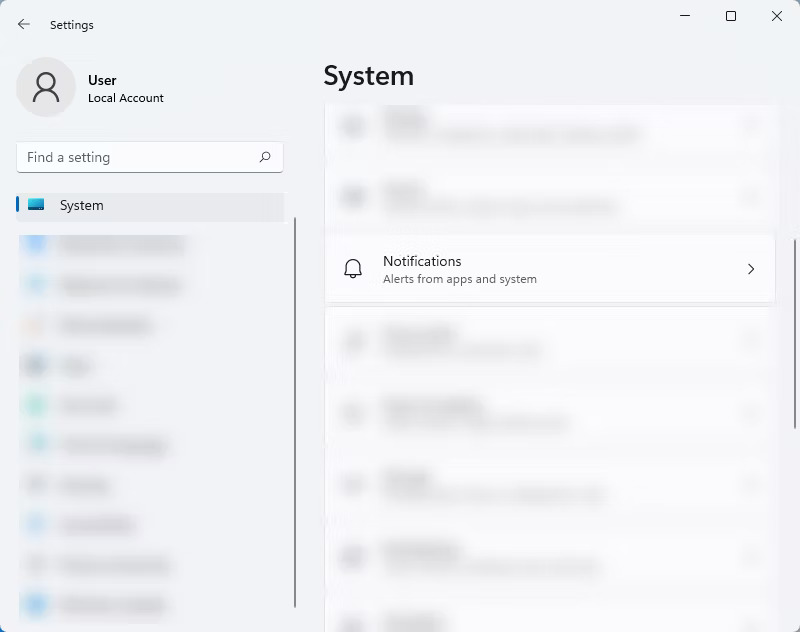Open the Accounts sidebar icon
Screen dimensions: 800x632
tap(35, 405)
